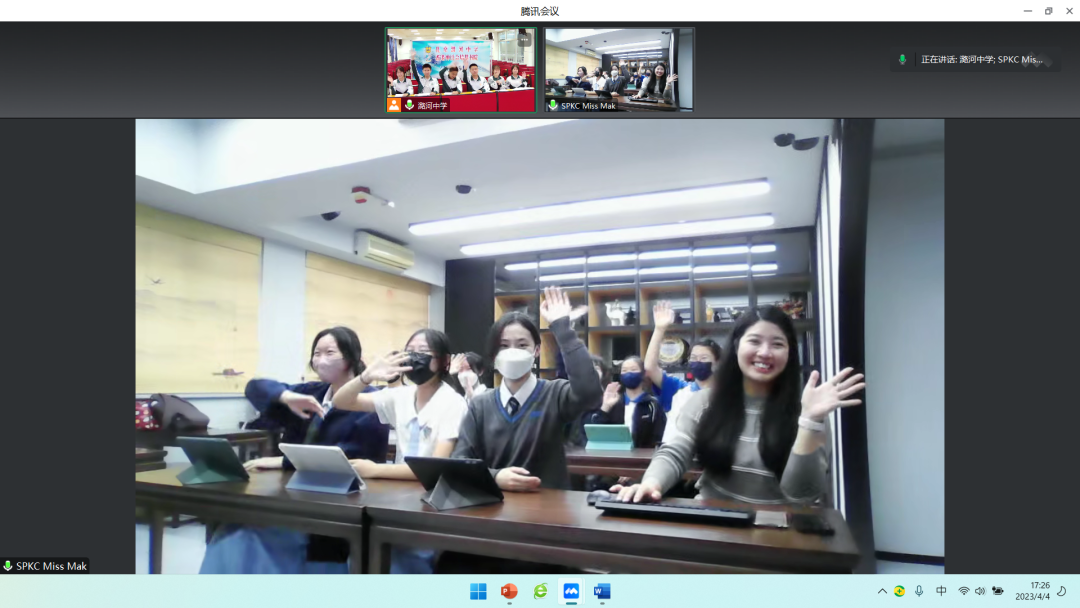Screen dimensions: 1080x608
Task: Switch to Tencent Meeting taskbar icon
Action: click(571, 591)
